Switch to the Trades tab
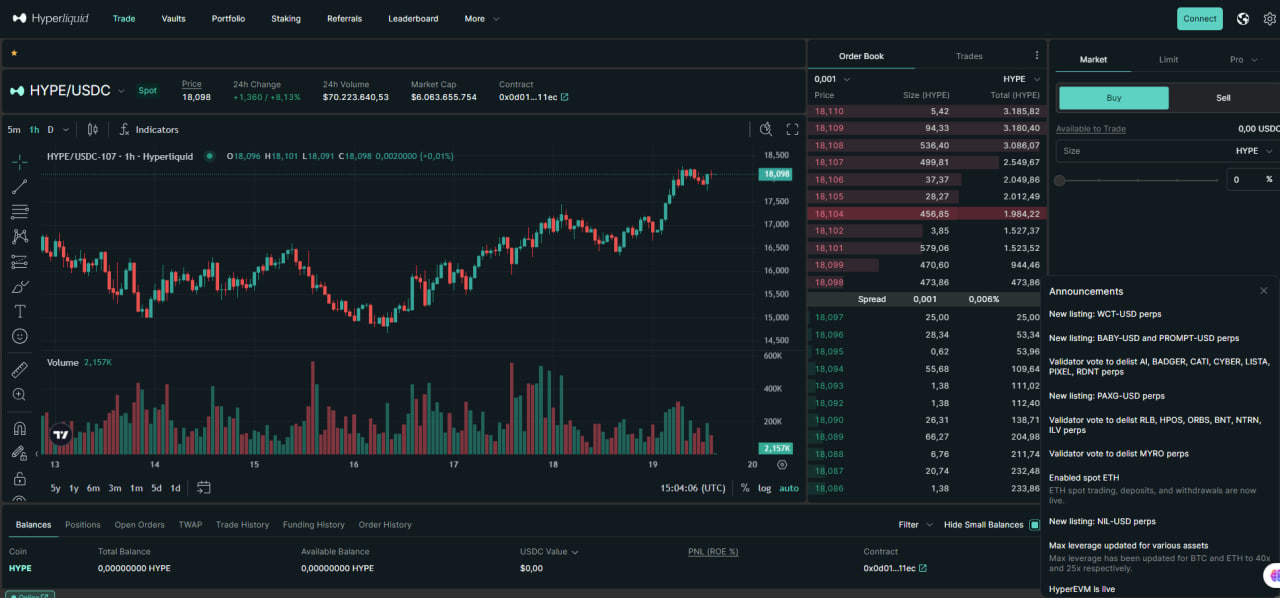The height and width of the screenshot is (598, 1280). click(968, 56)
